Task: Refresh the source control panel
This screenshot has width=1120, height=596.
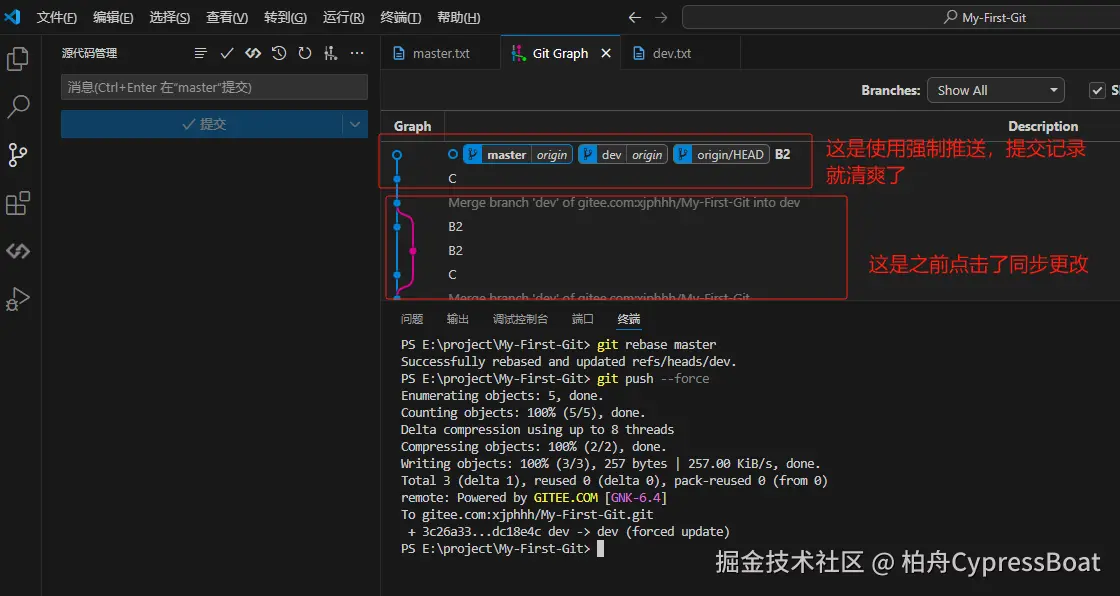Action: point(305,53)
